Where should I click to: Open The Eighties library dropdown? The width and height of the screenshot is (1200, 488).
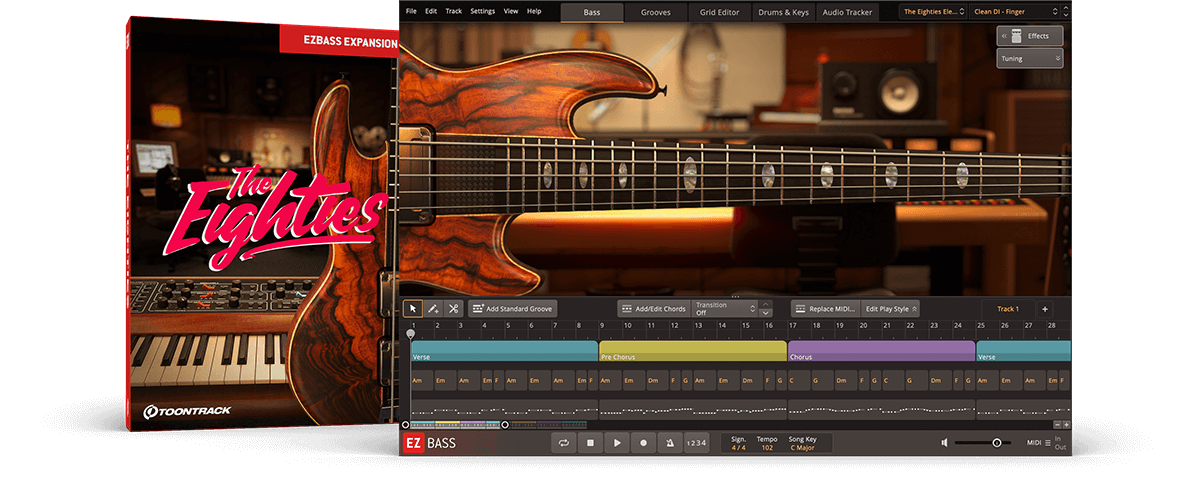coord(932,12)
